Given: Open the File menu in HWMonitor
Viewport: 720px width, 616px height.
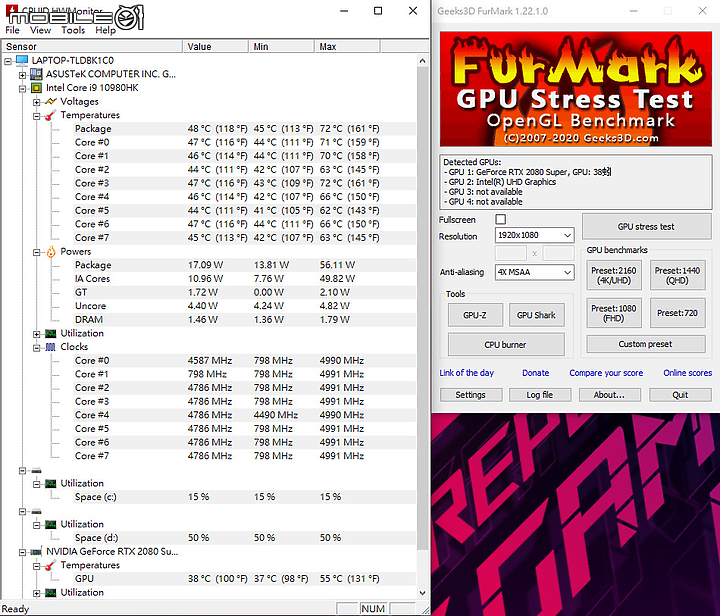Looking at the screenshot, I should click(12, 30).
